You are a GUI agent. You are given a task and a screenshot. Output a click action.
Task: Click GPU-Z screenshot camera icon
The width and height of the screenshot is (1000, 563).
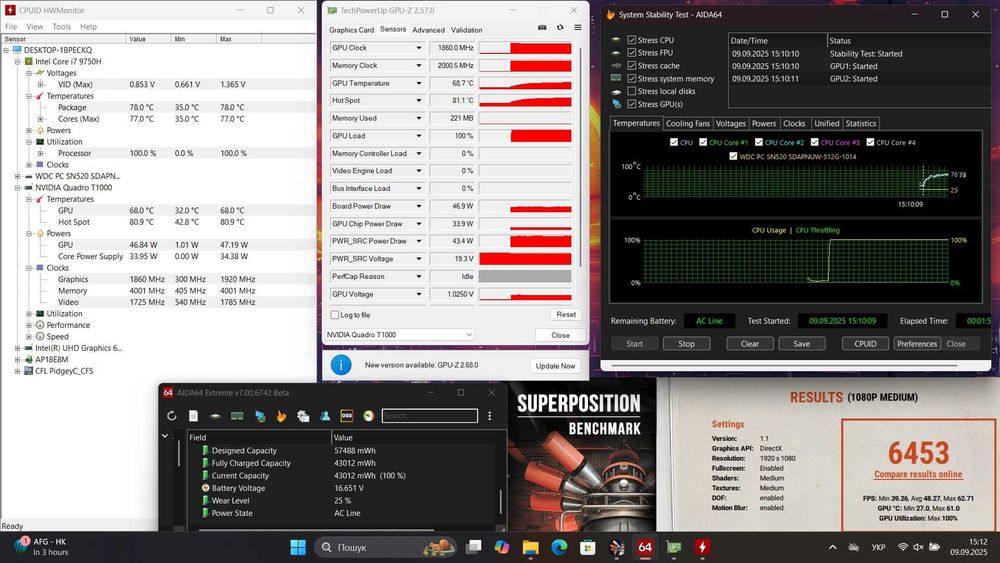(x=542, y=27)
